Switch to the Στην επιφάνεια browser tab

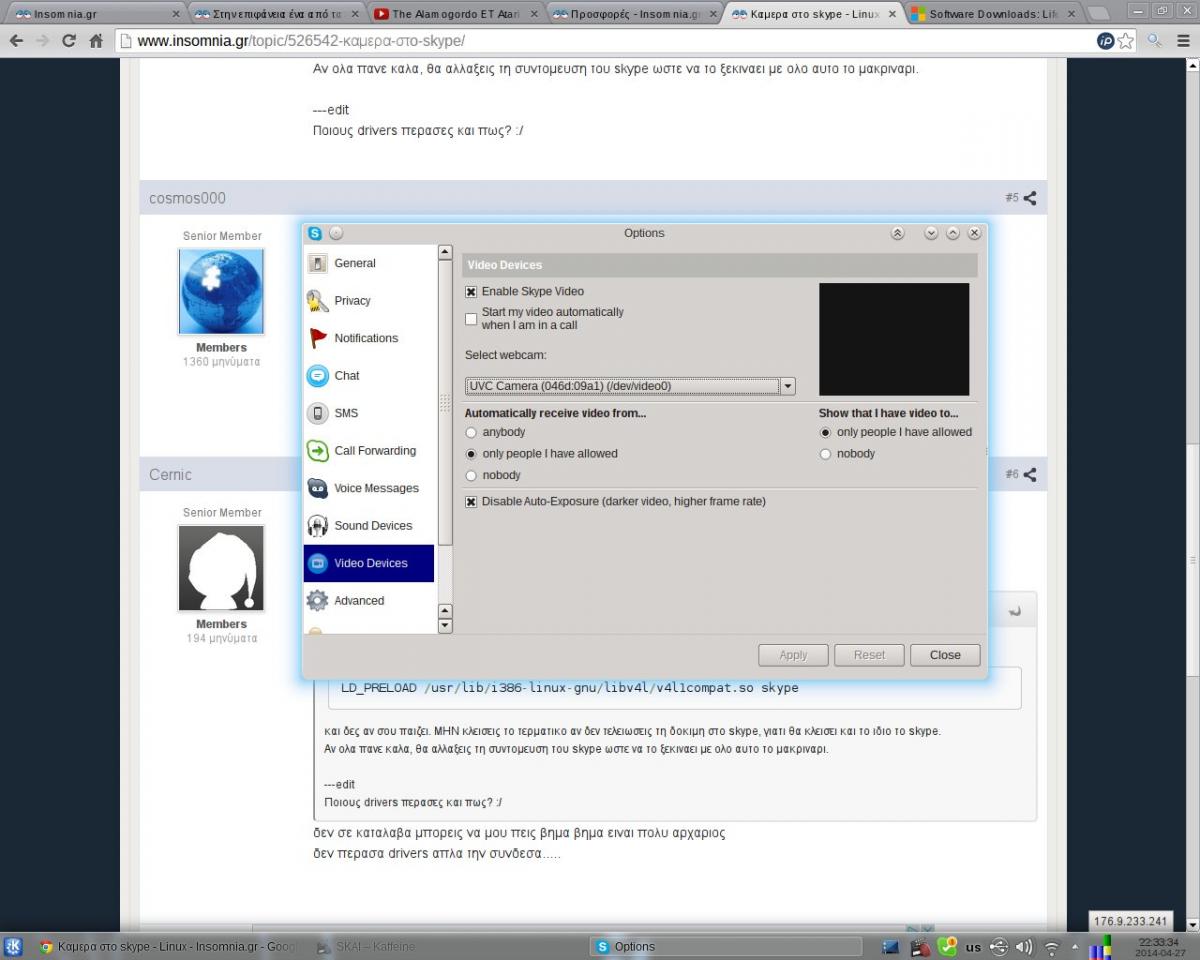click(276, 14)
